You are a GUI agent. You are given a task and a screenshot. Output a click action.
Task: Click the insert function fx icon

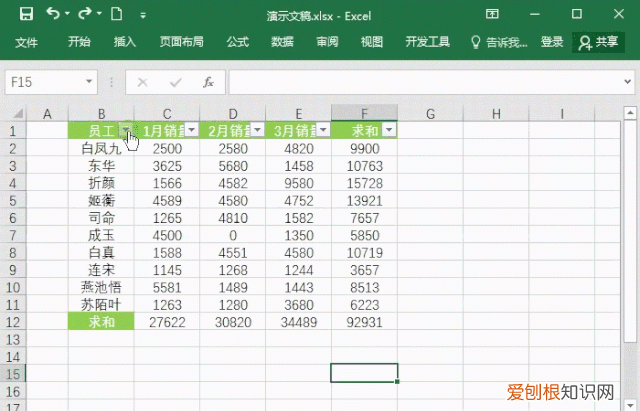click(x=208, y=82)
